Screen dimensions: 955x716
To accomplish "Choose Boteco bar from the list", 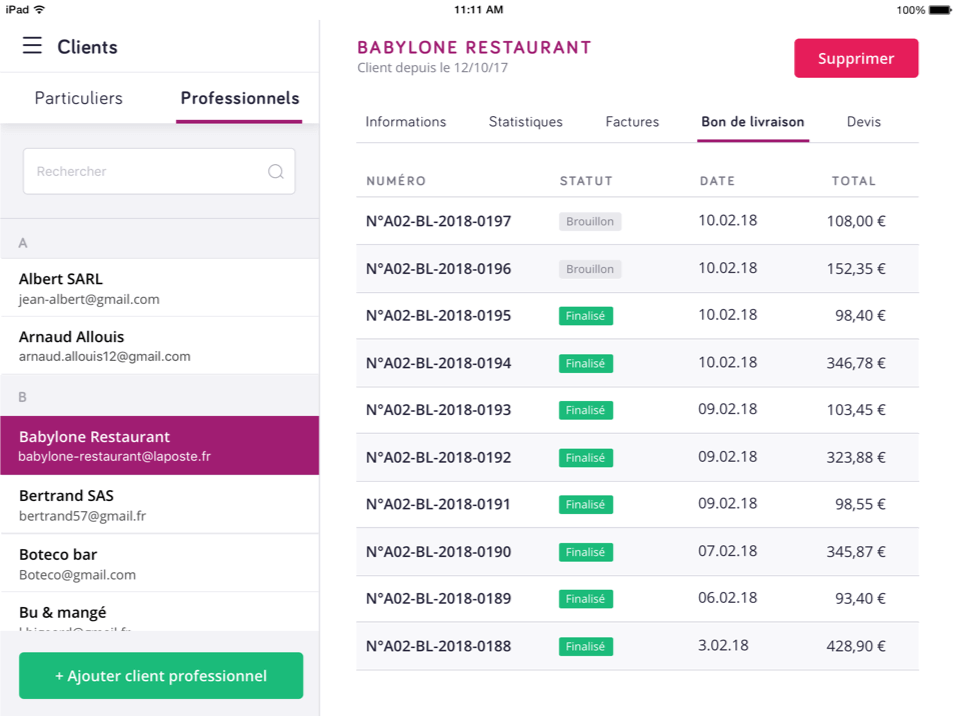I will [x=160, y=564].
